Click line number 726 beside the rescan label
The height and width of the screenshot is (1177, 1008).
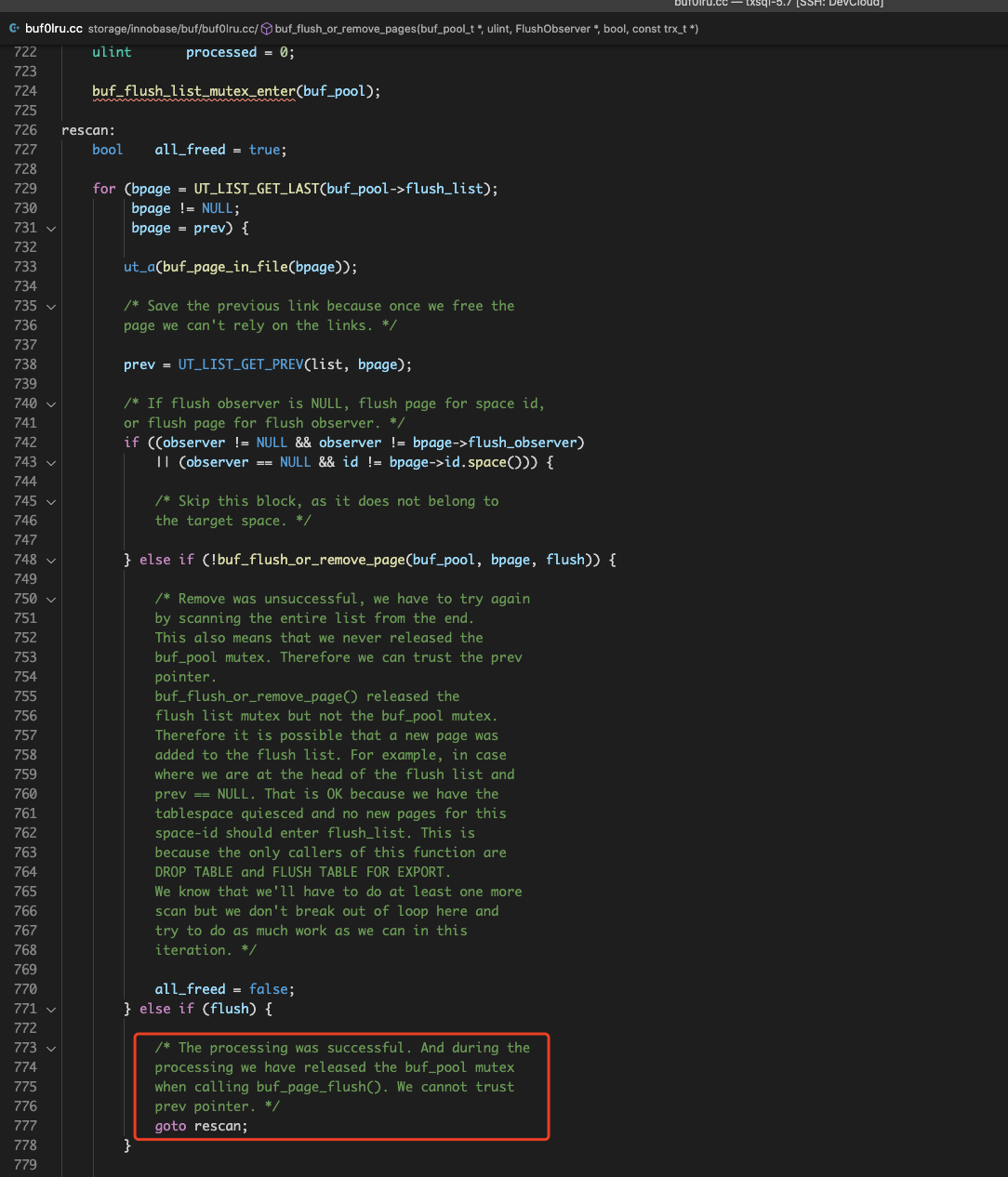pyautogui.click(x=25, y=130)
